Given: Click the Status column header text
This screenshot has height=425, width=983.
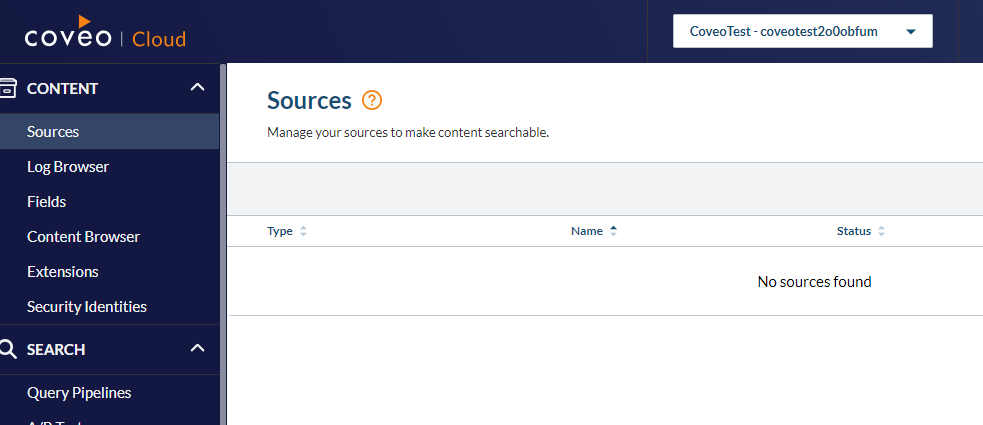Looking at the screenshot, I should click(854, 231).
